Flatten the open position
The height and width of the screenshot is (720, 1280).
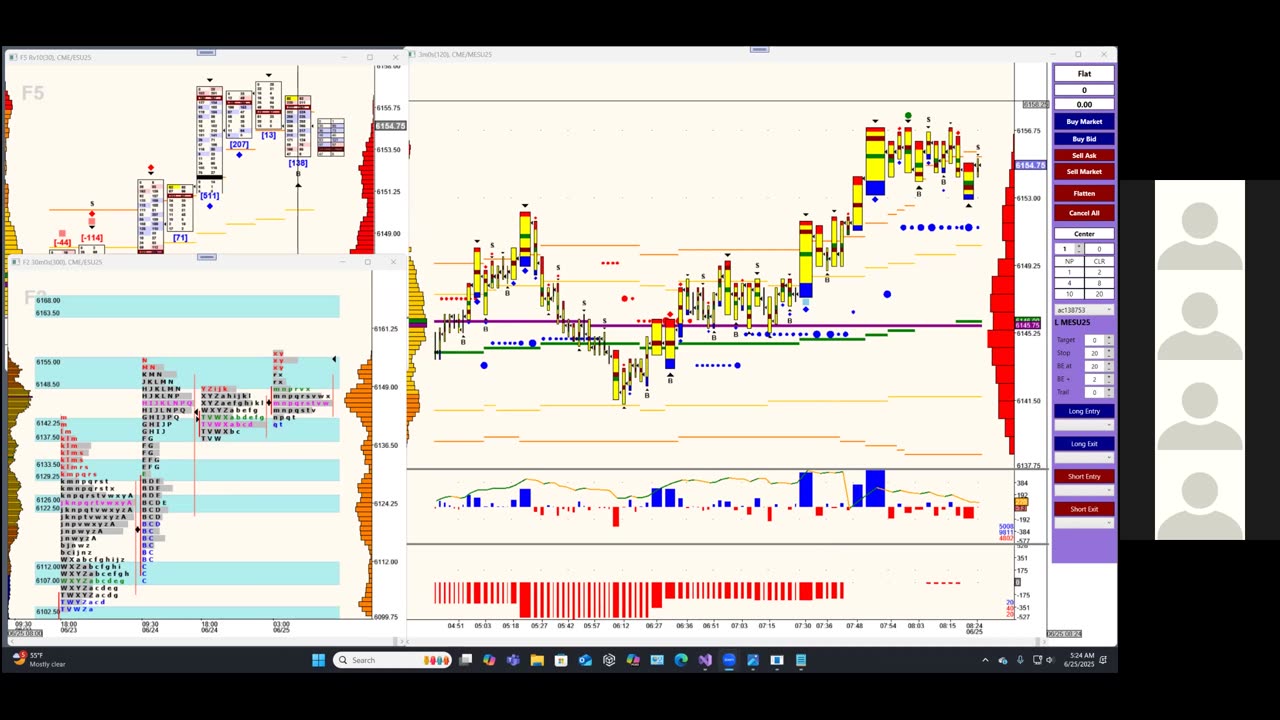pyautogui.click(x=1084, y=193)
